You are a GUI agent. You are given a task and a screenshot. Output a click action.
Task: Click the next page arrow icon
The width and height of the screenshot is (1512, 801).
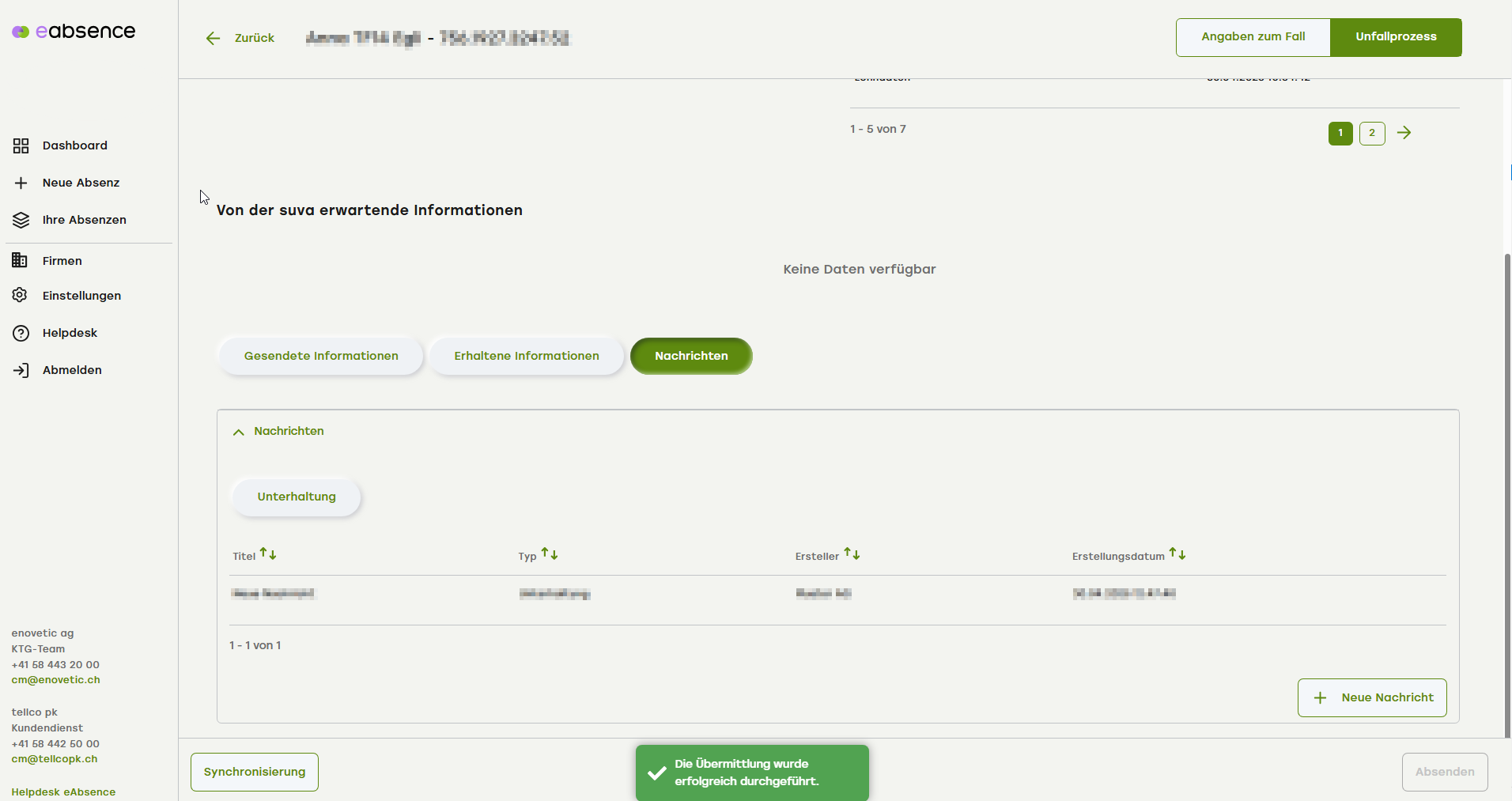pyautogui.click(x=1404, y=133)
